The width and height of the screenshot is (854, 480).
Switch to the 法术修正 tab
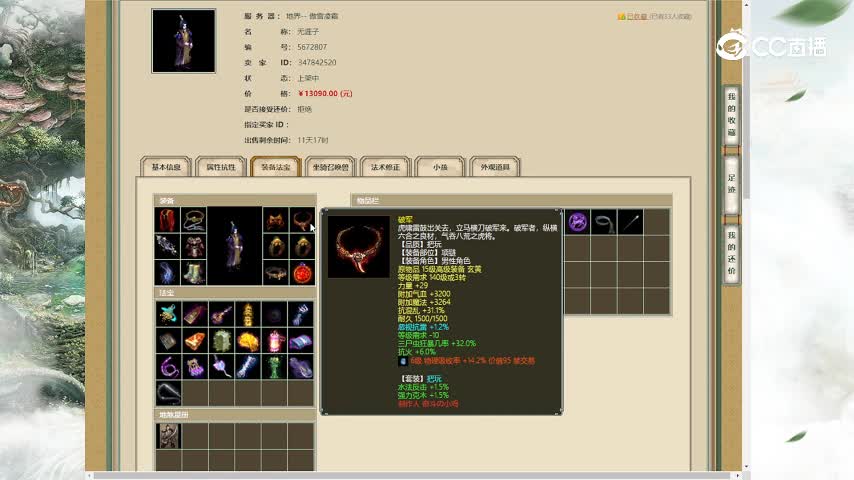point(385,167)
